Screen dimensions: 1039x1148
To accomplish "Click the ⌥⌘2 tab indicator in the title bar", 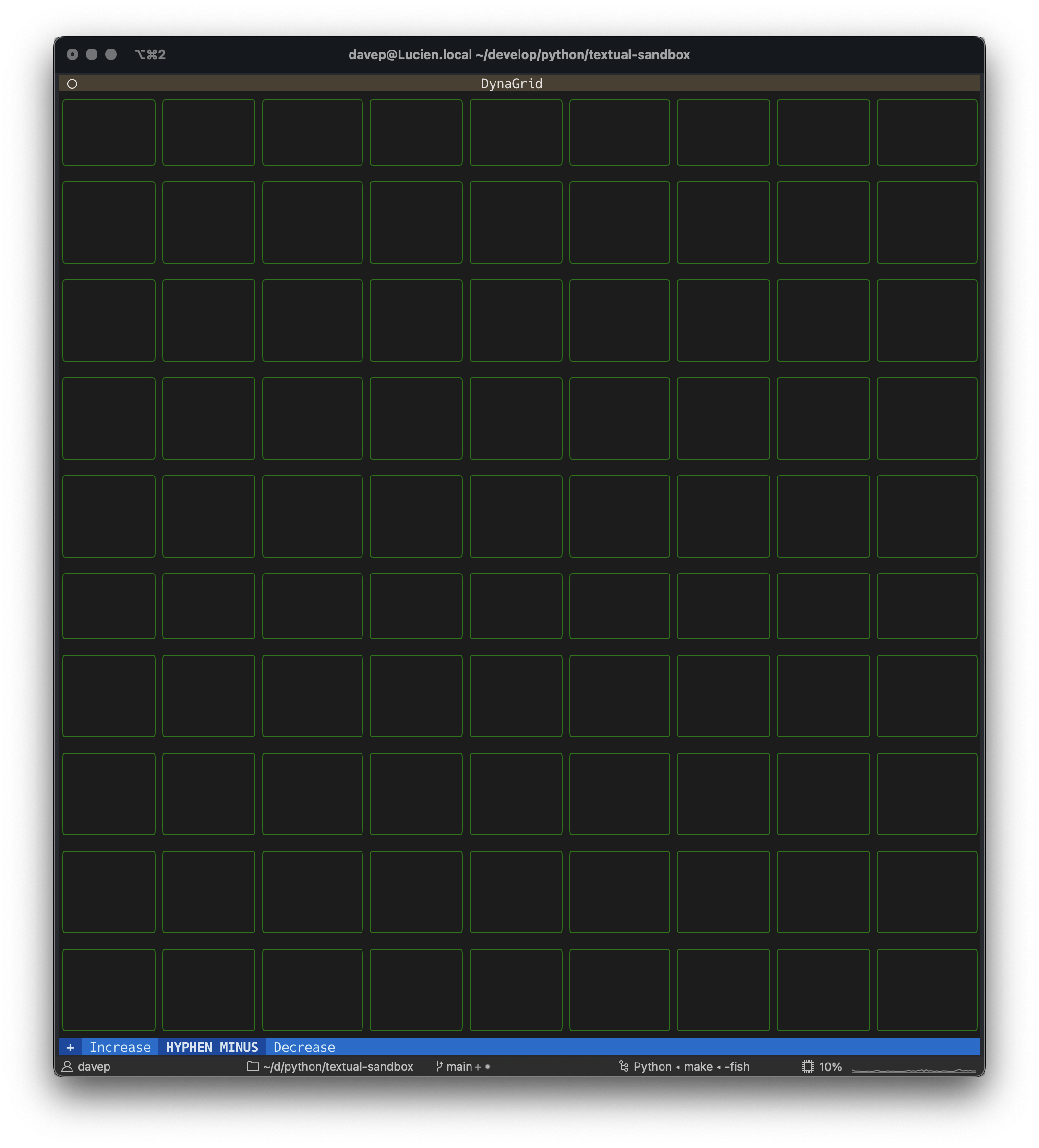I will tap(151, 55).
